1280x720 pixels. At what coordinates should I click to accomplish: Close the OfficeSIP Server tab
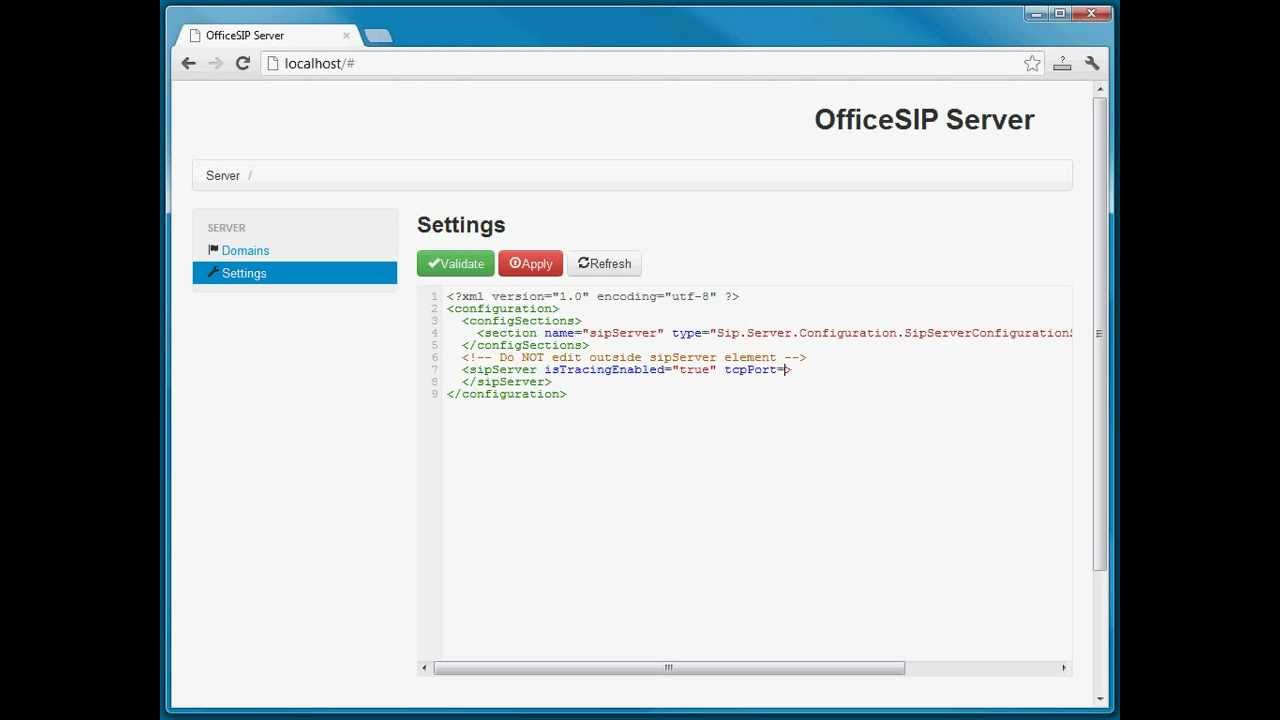346,35
